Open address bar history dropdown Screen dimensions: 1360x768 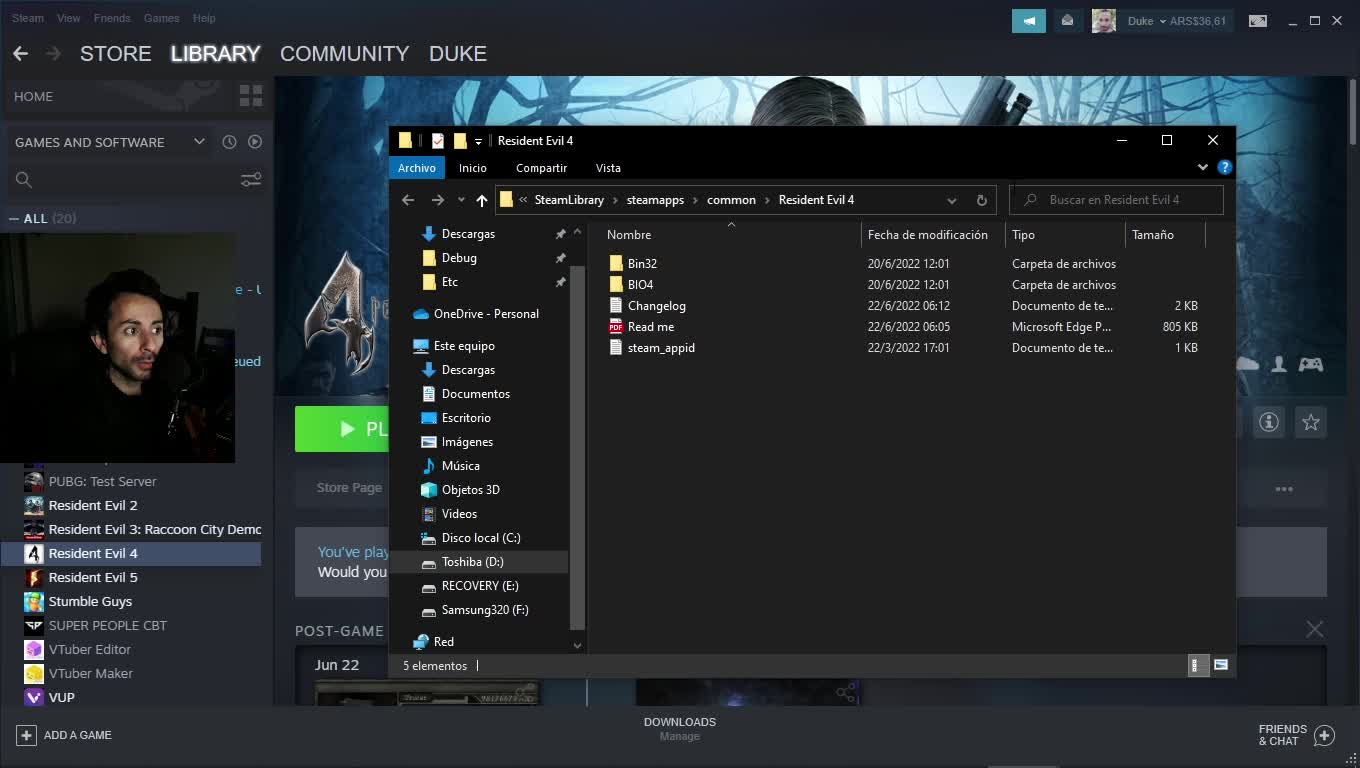pyautogui.click(x=952, y=200)
